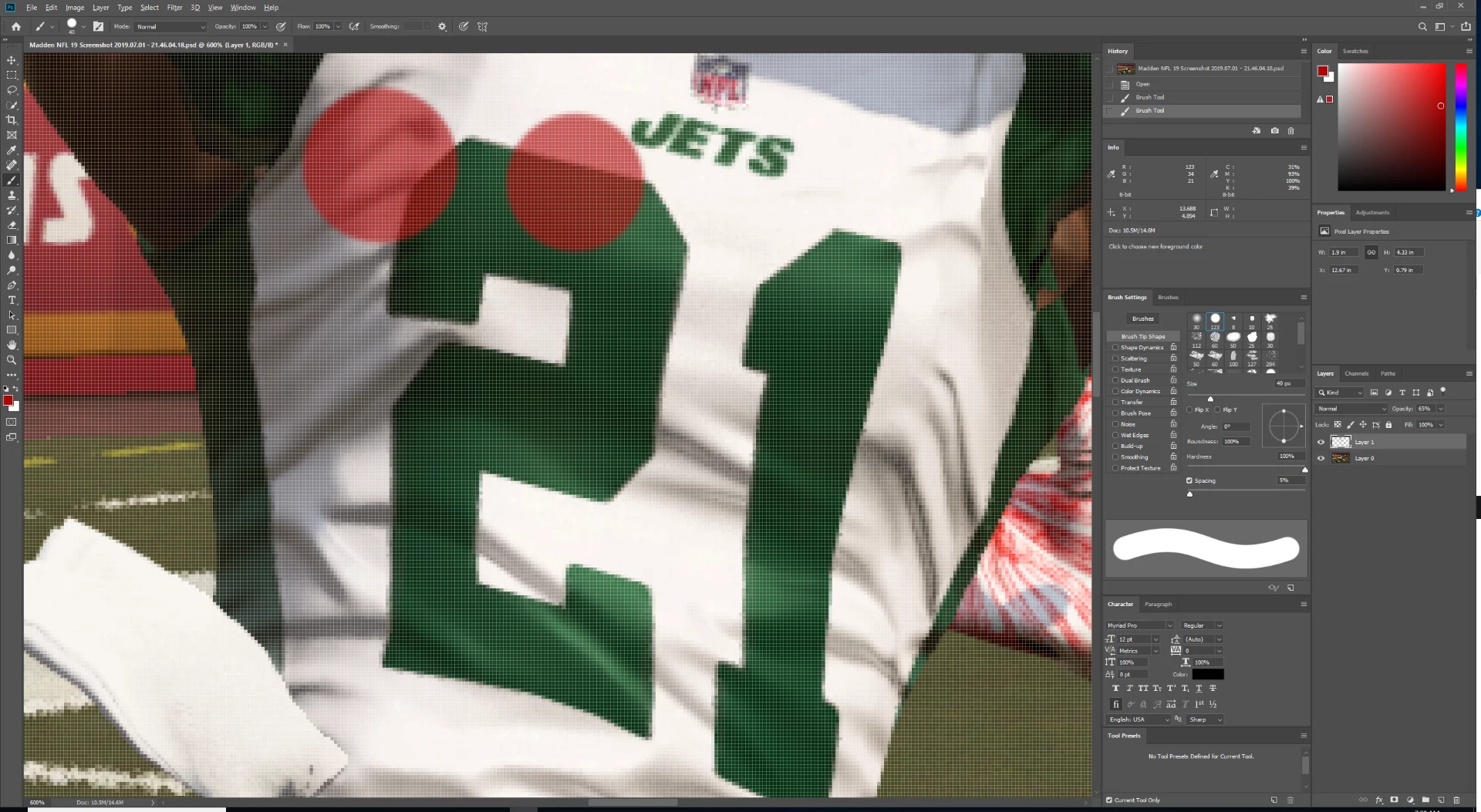Switch to the Swatches tab
Screen dimensions: 1481x812
[x=1355, y=51]
